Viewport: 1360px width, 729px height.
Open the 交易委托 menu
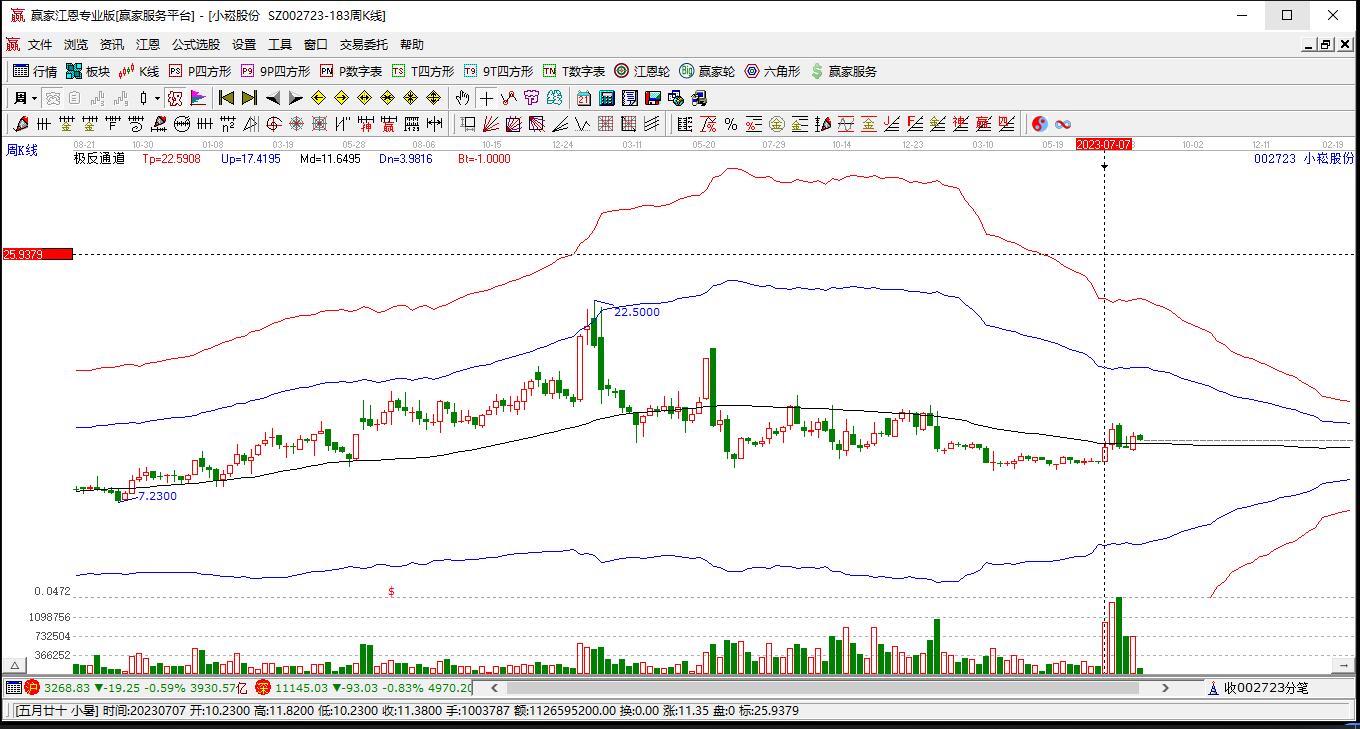(365, 44)
